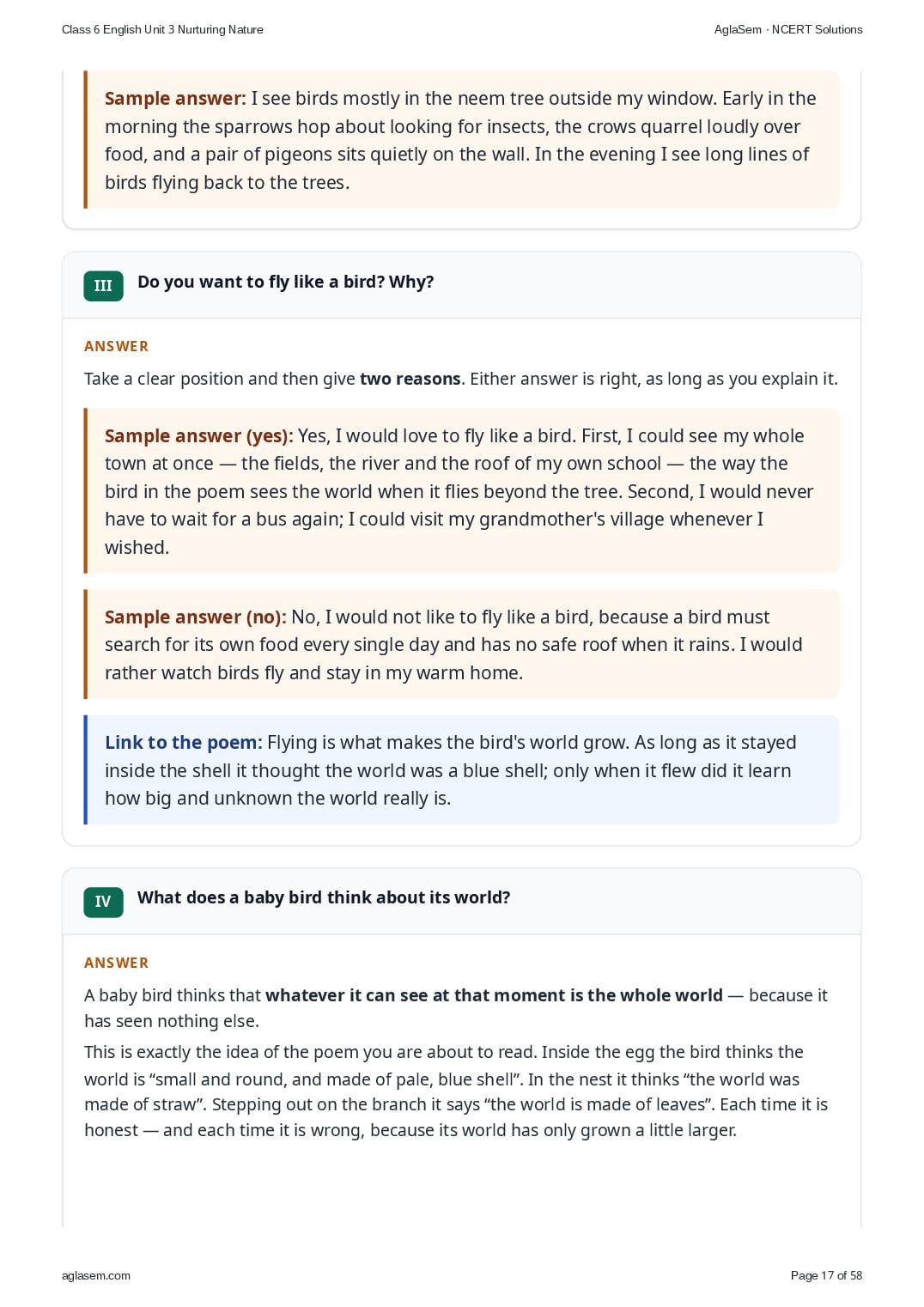Click the ANSWER label under question IV
The image size is (924, 1307).
pyautogui.click(x=116, y=963)
